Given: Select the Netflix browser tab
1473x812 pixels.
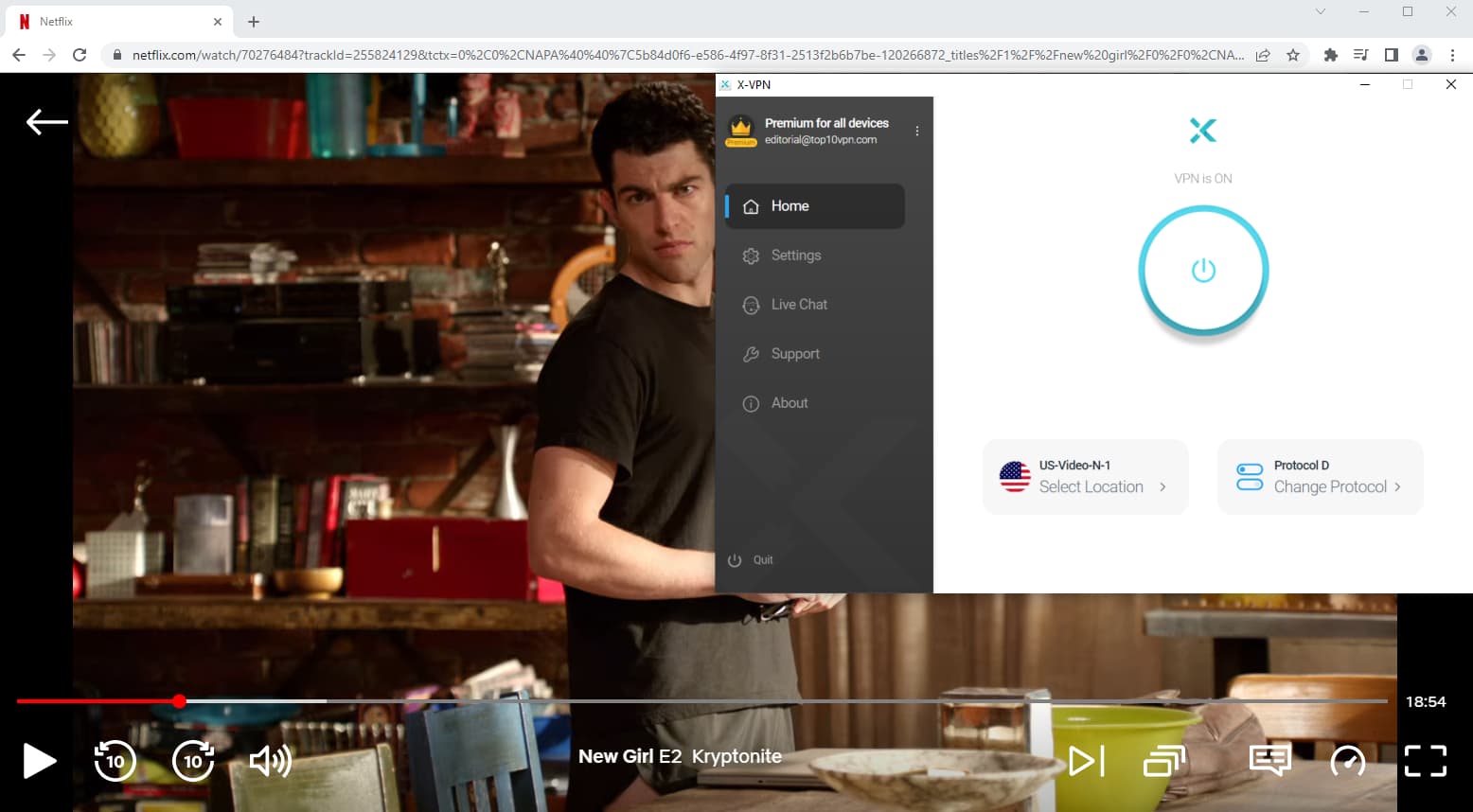Looking at the screenshot, I should 118,21.
